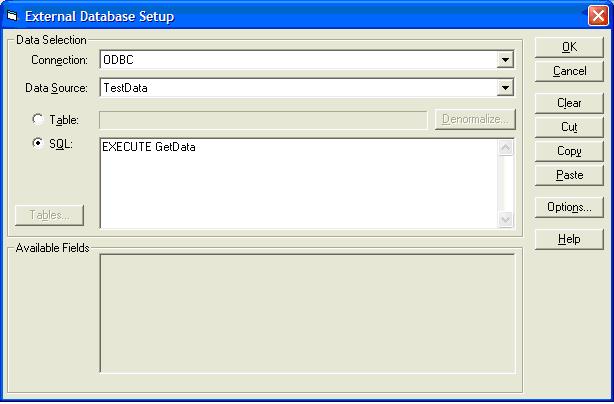Hit the Clear button
Image resolution: width=614 pixels, height=404 pixels.
(x=569, y=103)
